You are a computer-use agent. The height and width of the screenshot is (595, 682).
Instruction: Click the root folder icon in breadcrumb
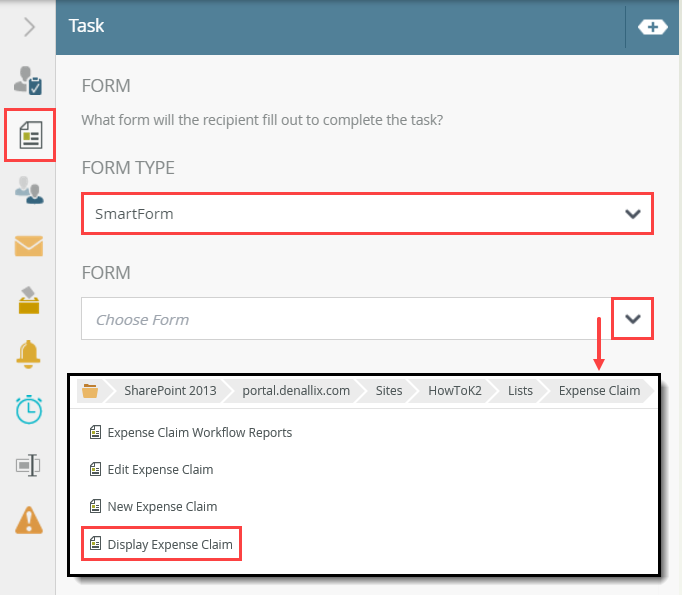(x=90, y=391)
